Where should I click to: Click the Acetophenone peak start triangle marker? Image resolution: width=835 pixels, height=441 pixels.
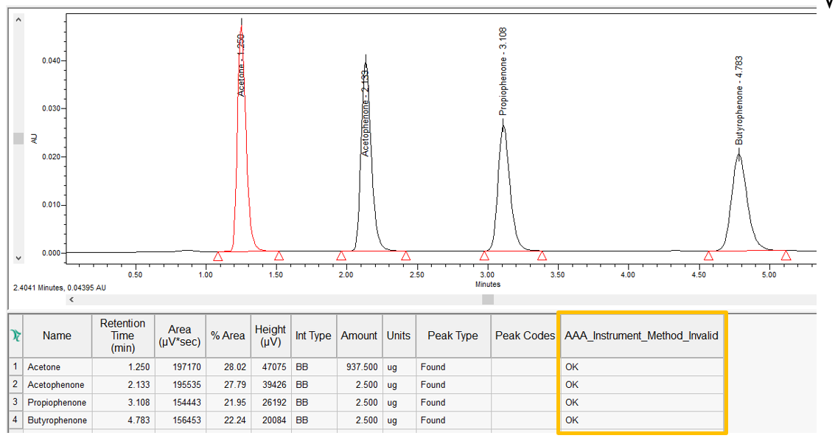coord(342,257)
